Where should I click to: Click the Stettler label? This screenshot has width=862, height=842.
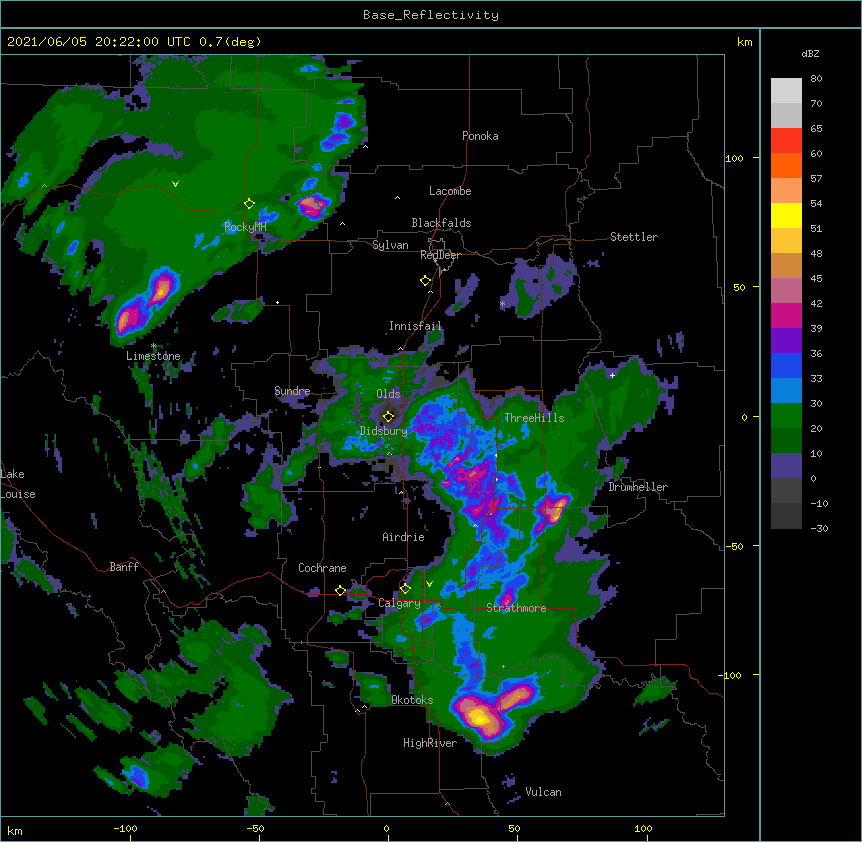[634, 237]
